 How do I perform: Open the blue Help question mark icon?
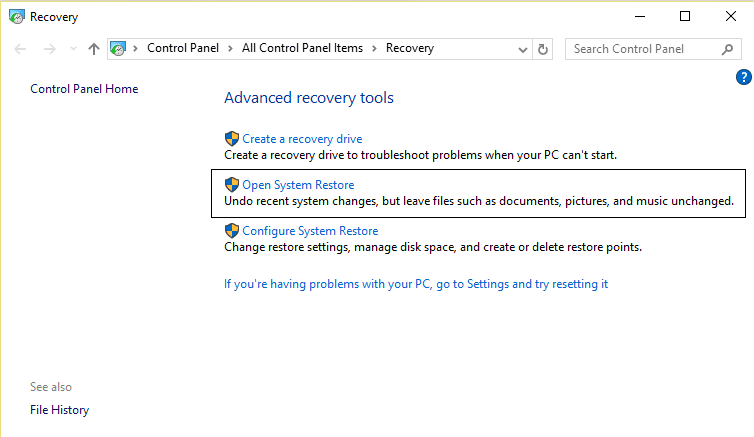743,77
